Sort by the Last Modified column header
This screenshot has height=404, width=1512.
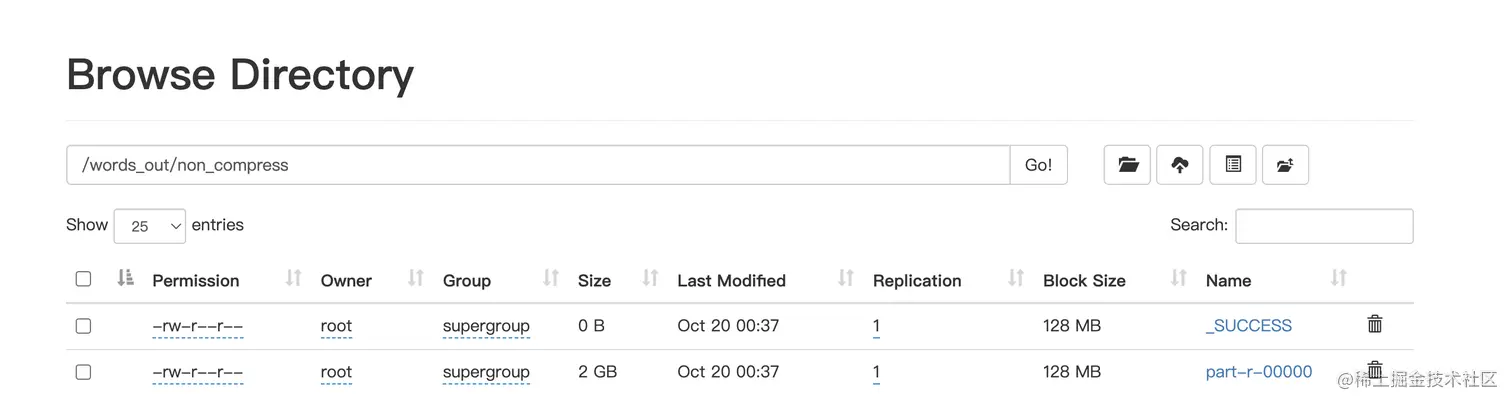point(731,281)
